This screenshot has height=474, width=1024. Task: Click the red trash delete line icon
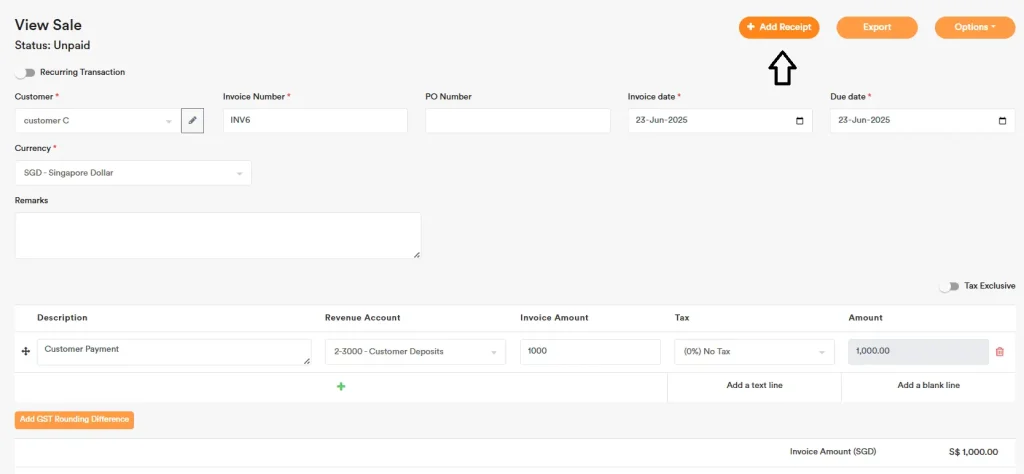(x=999, y=351)
